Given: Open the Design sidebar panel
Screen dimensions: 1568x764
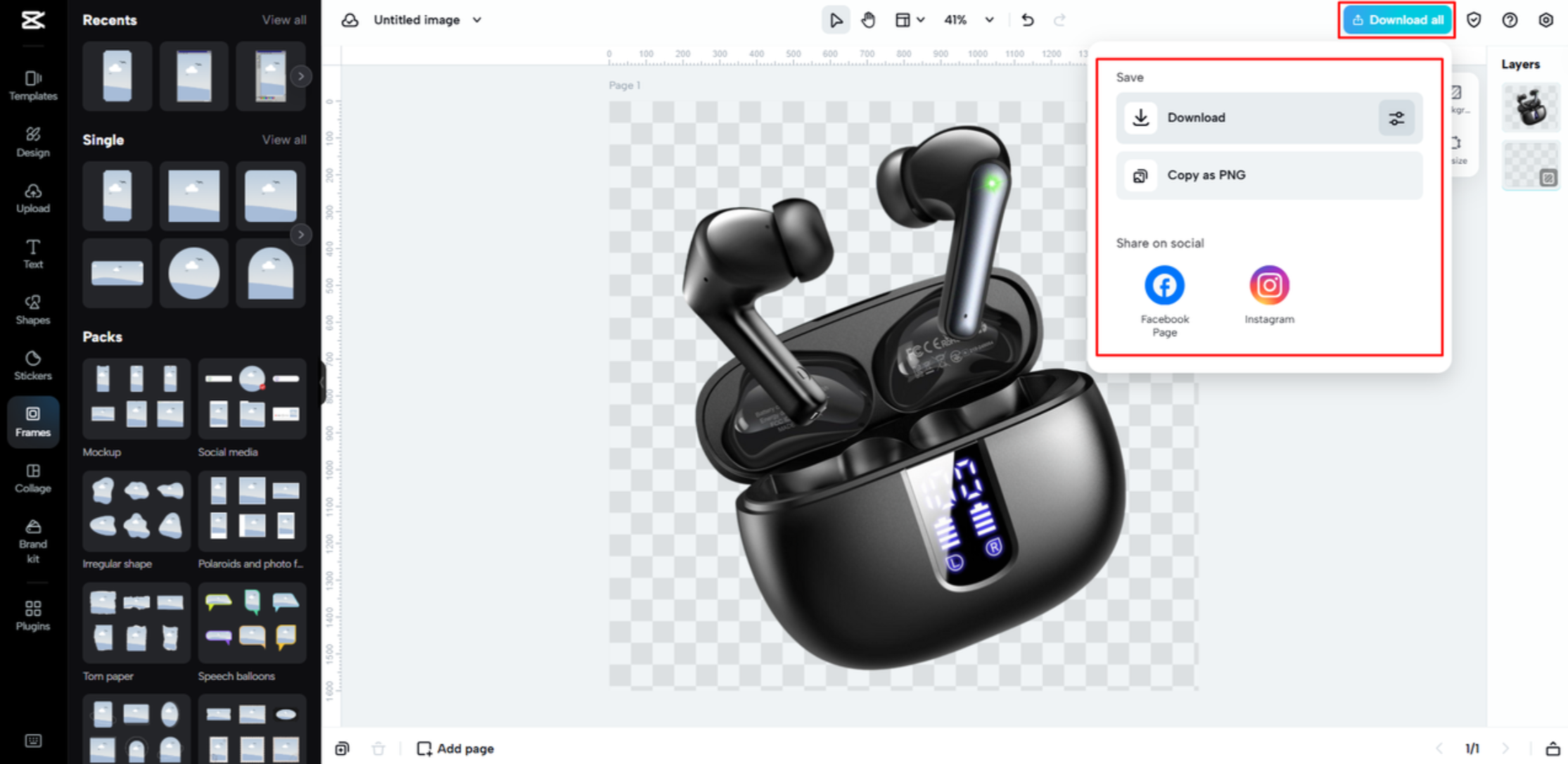Looking at the screenshot, I should click(x=33, y=141).
